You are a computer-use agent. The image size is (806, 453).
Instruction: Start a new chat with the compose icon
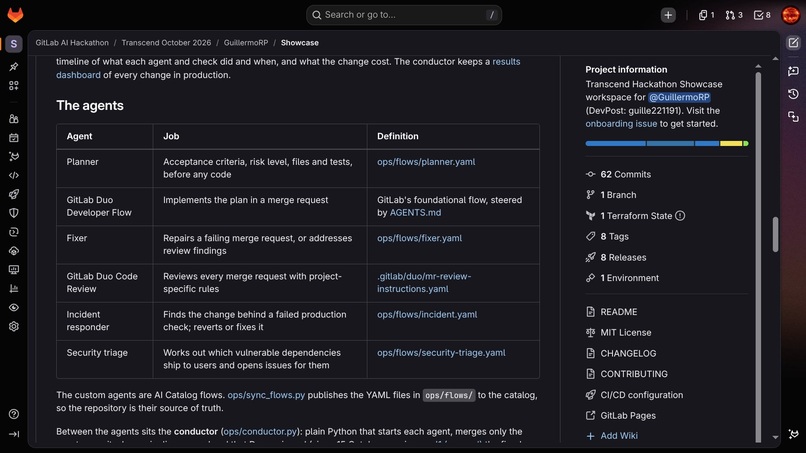[x=793, y=43]
